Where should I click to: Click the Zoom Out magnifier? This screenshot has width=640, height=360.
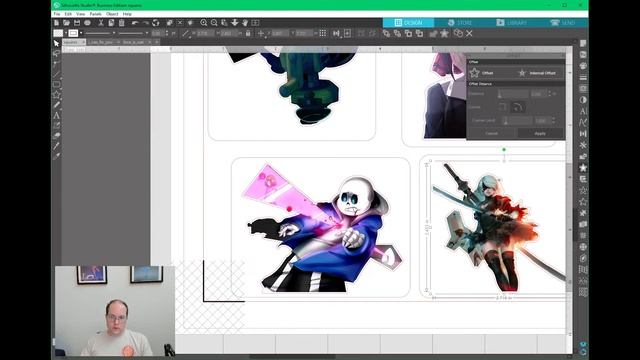(214, 23)
